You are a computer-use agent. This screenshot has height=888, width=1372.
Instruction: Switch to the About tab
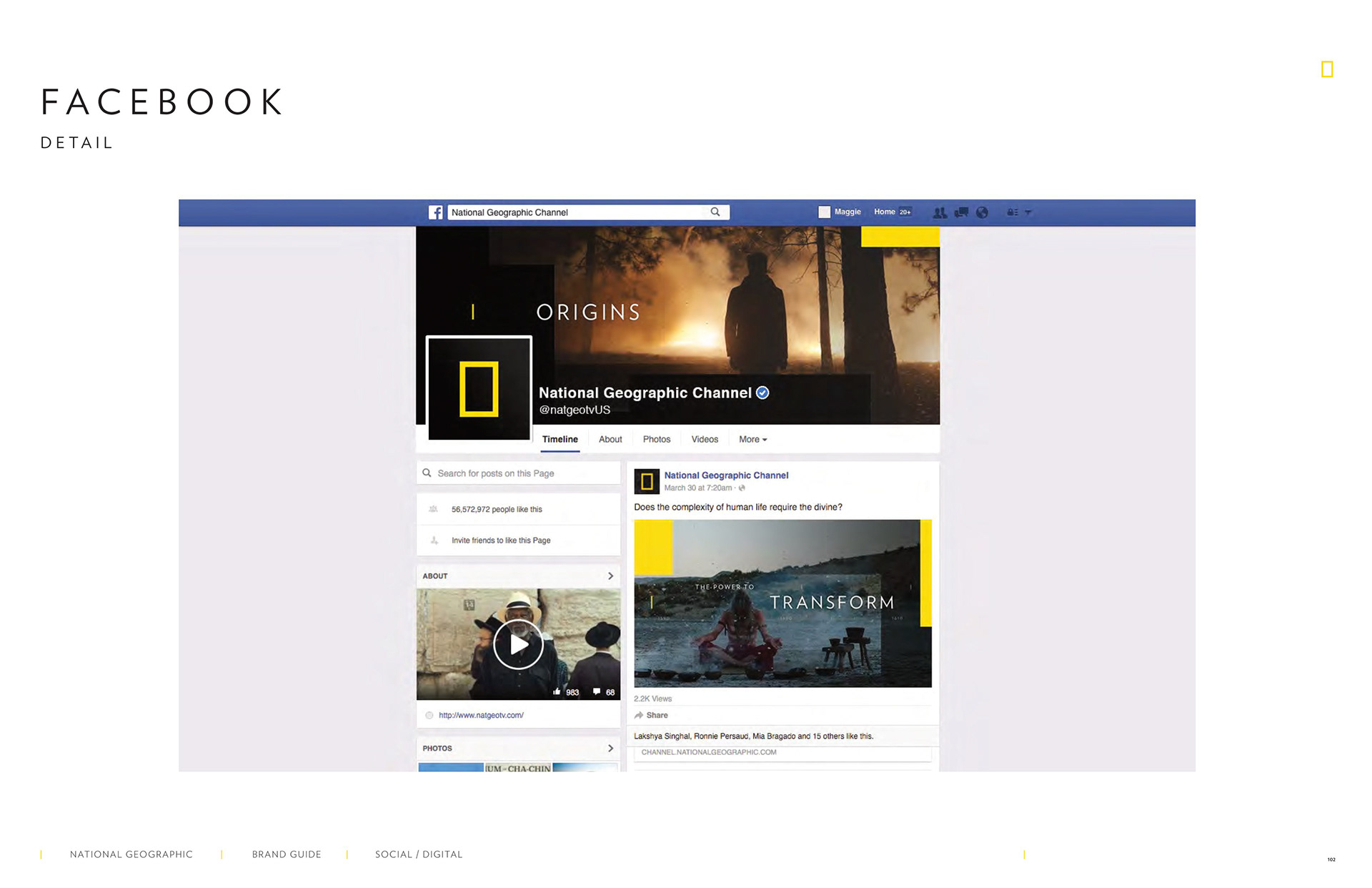(x=610, y=439)
